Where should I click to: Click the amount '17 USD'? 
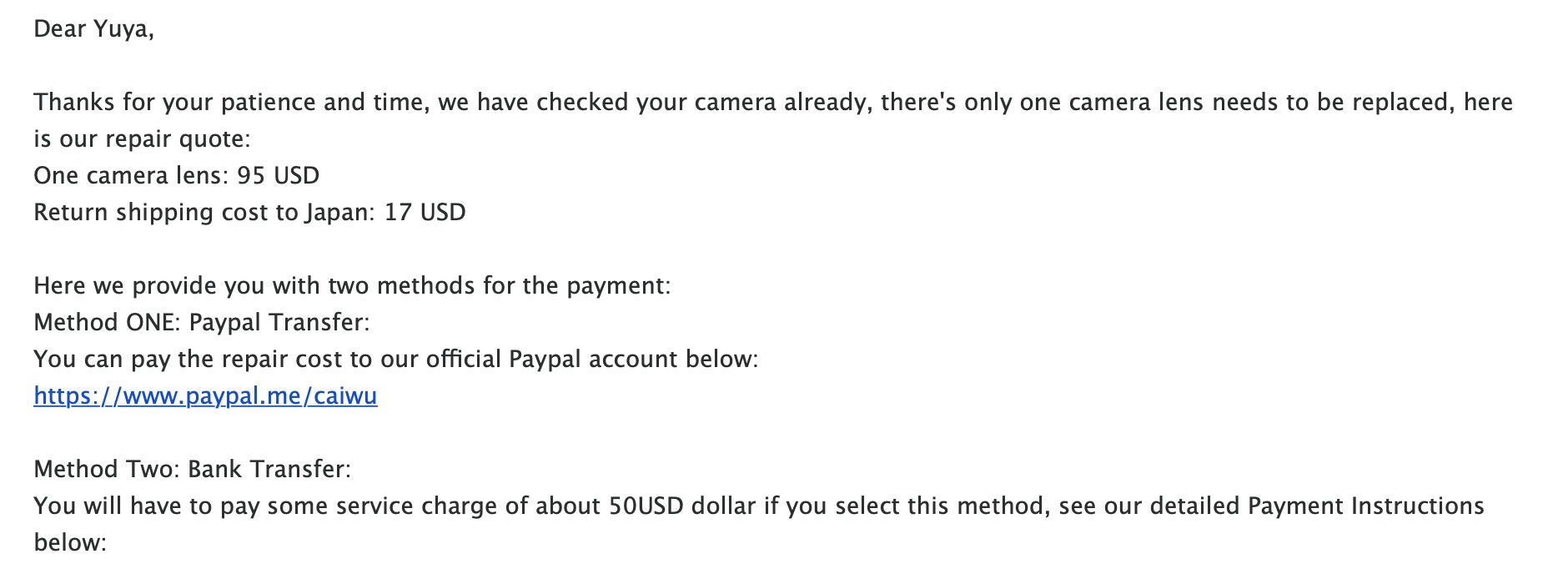[425, 213]
